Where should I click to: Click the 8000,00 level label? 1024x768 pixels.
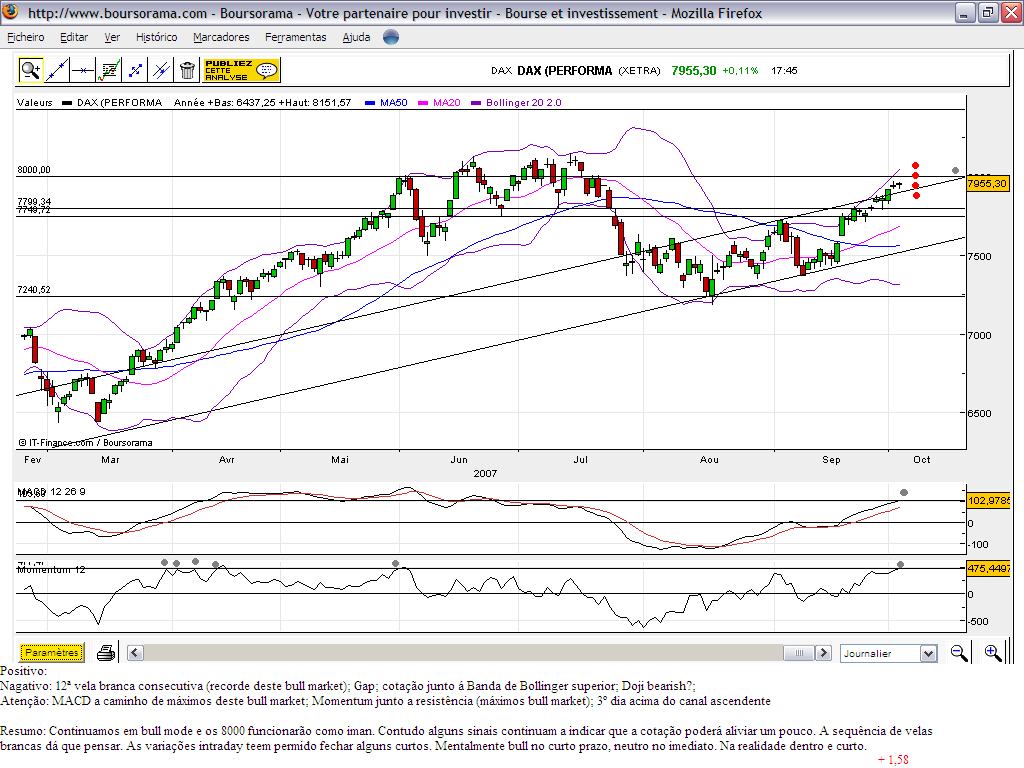[x=34, y=170]
